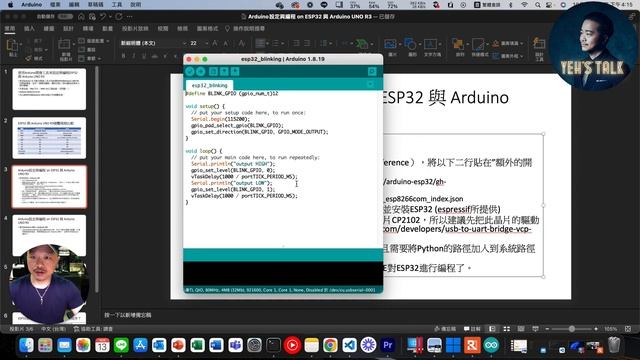The height and width of the screenshot is (360, 640).
Task: Open the Arduino Serial Monitor
Action: coord(372,71)
